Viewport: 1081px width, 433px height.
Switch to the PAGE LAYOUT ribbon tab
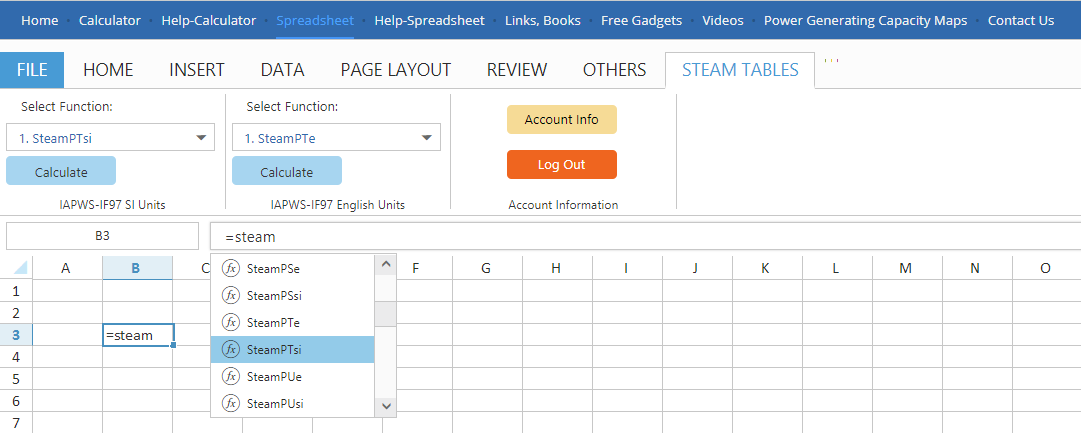396,70
